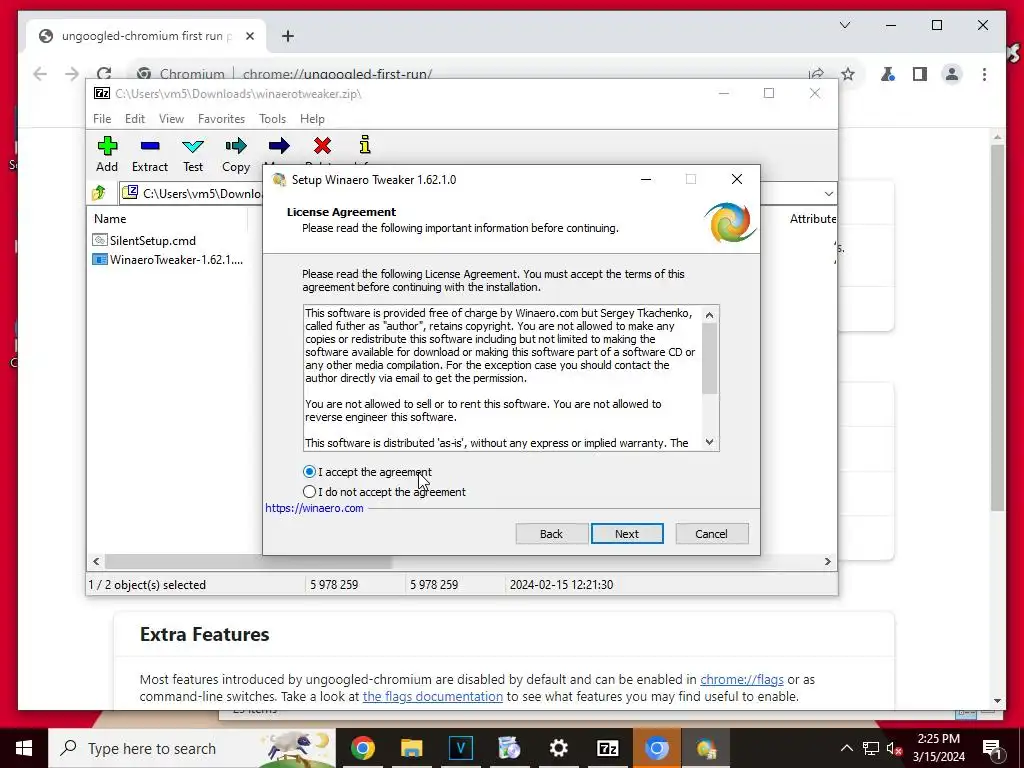The height and width of the screenshot is (768, 1024).
Task: Open the View menu in 7-Zip
Action: pyautogui.click(x=171, y=119)
